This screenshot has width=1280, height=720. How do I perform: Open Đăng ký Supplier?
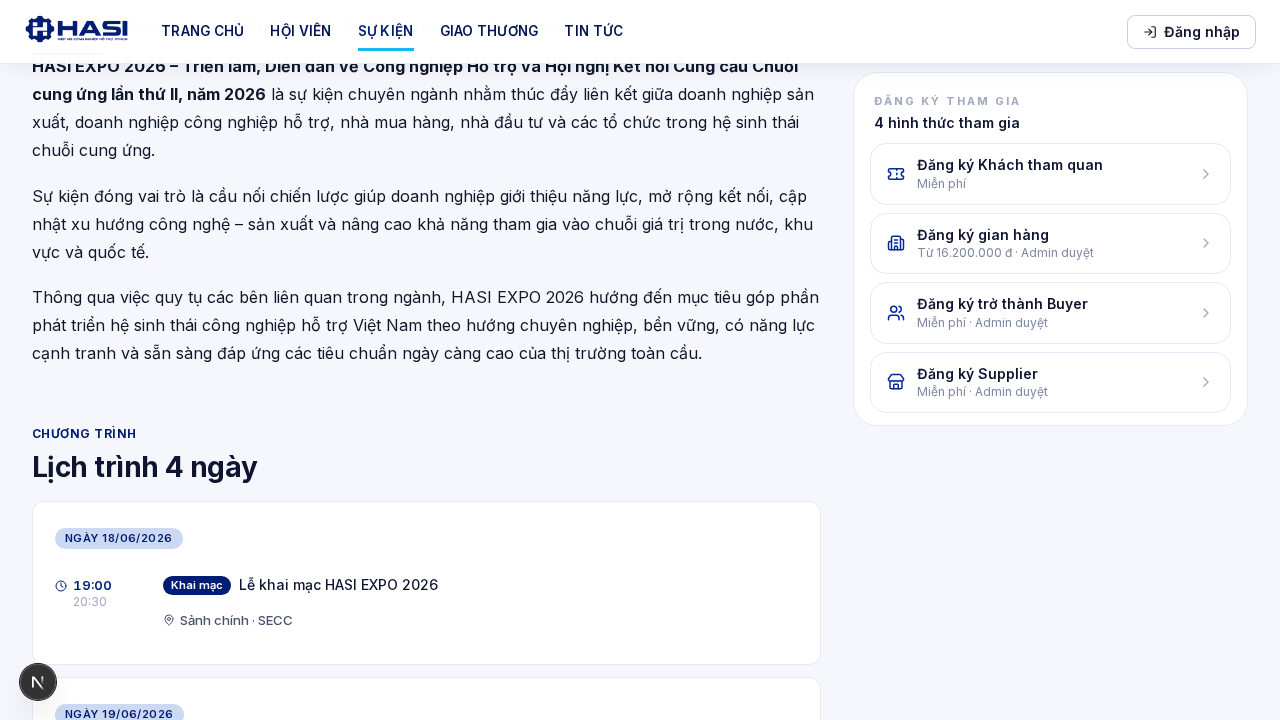coord(1050,382)
